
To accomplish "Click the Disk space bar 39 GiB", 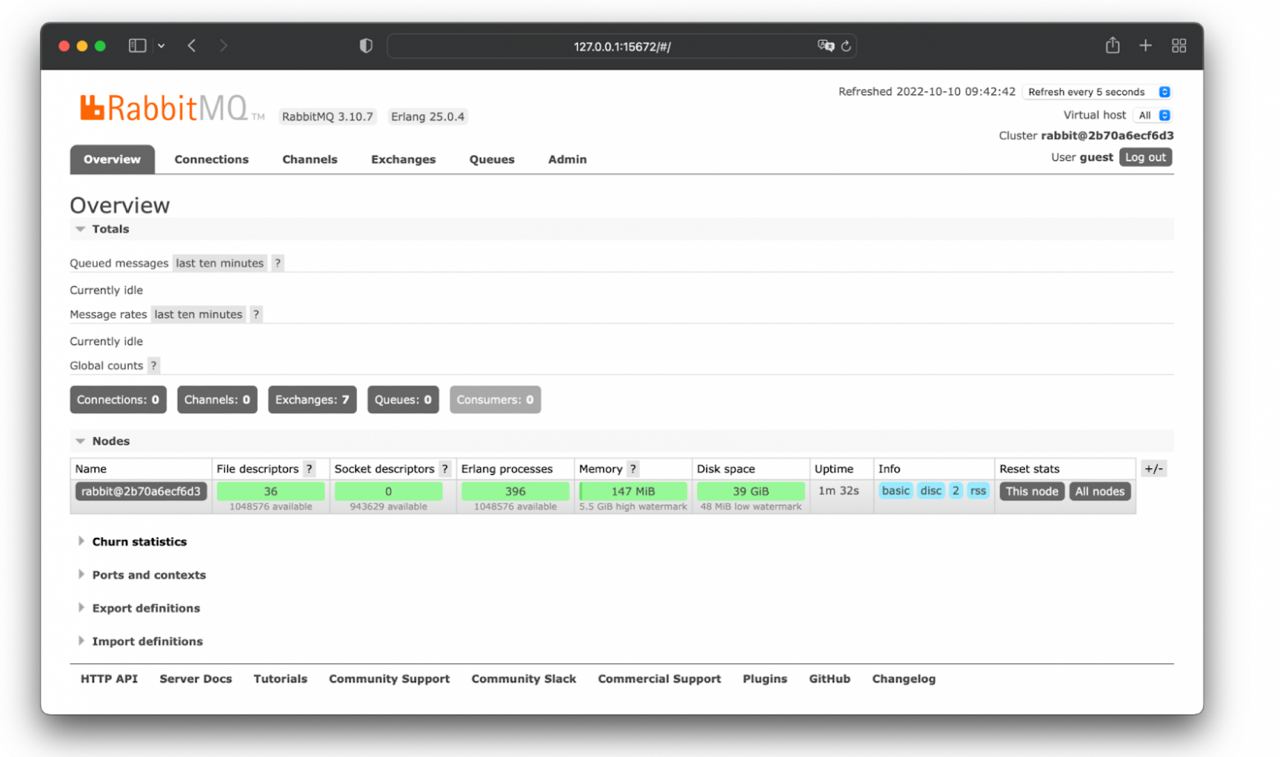I will coord(751,491).
